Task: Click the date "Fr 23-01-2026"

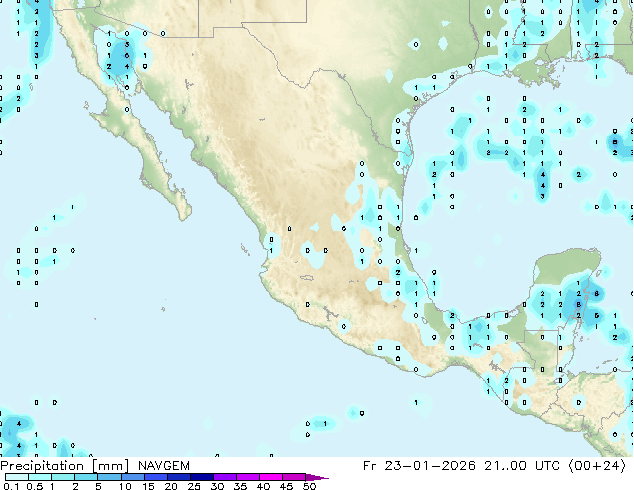Action: click(x=419, y=466)
